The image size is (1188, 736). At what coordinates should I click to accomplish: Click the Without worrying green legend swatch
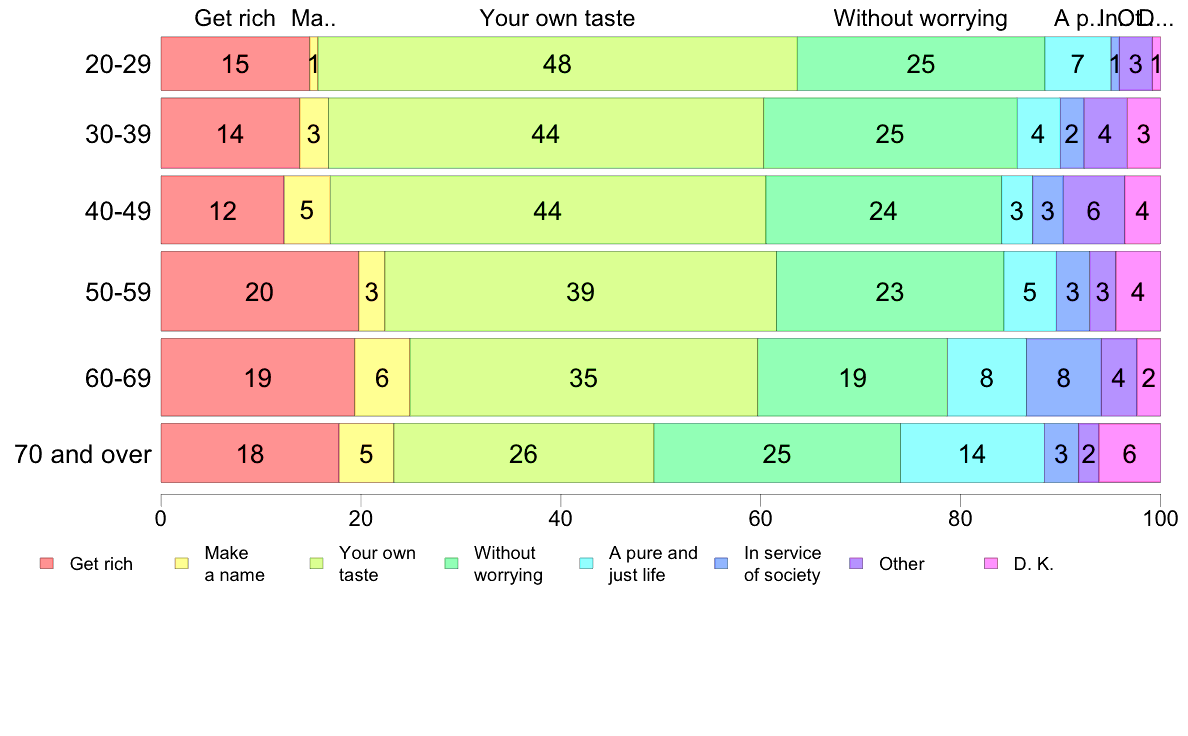point(452,563)
